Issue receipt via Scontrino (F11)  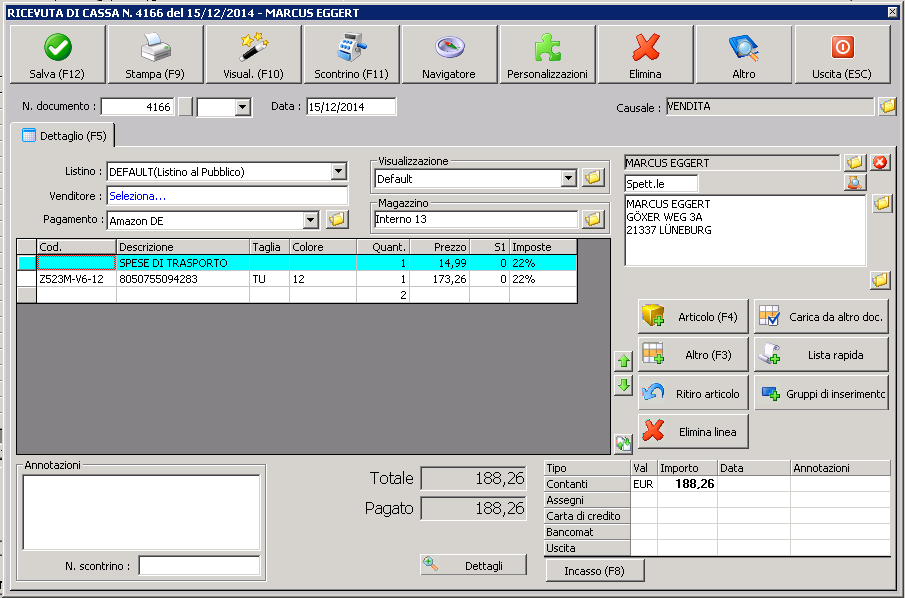(x=351, y=55)
